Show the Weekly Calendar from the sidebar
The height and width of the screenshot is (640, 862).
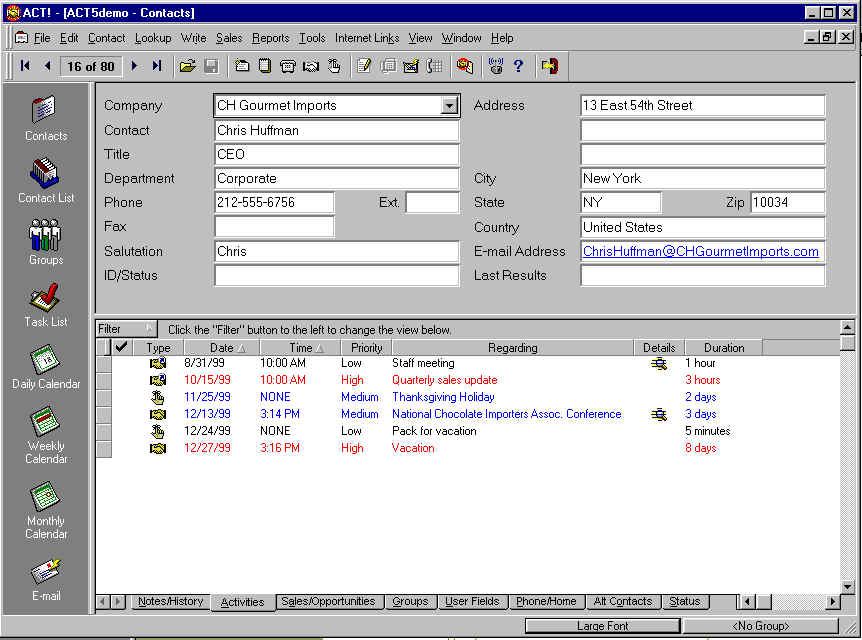[x=46, y=435]
